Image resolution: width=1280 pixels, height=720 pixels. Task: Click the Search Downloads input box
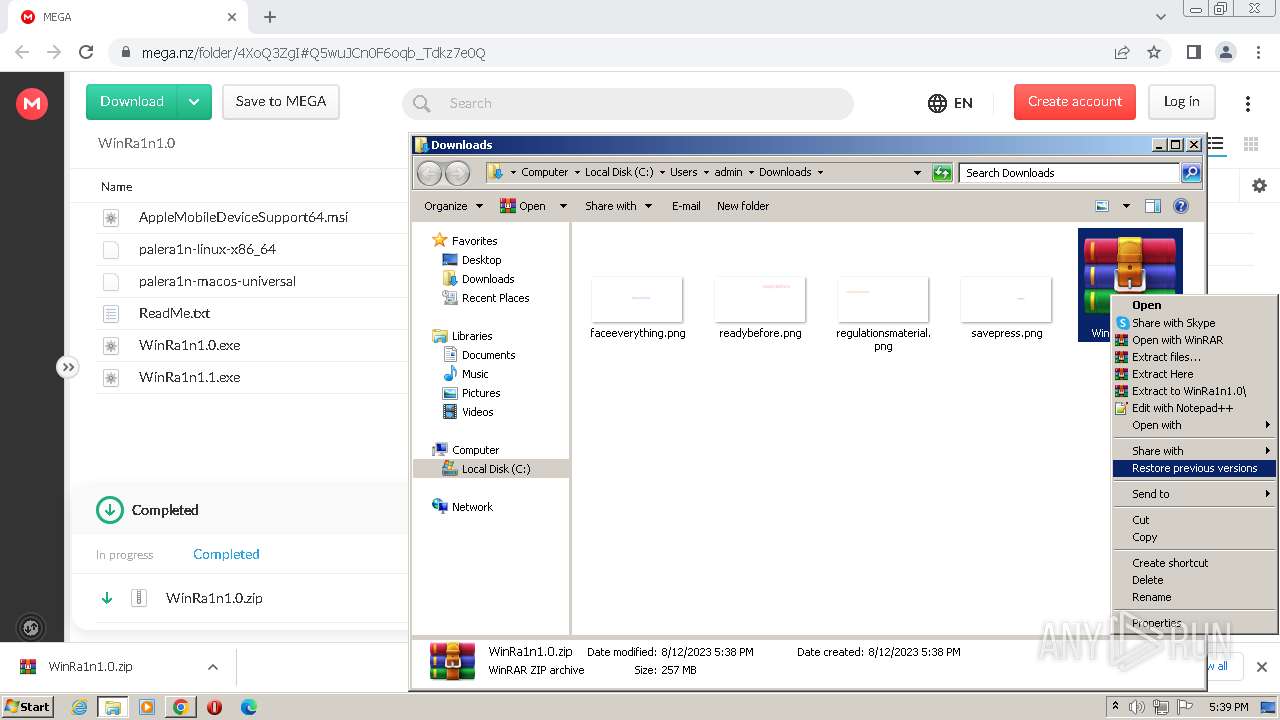(x=1069, y=173)
